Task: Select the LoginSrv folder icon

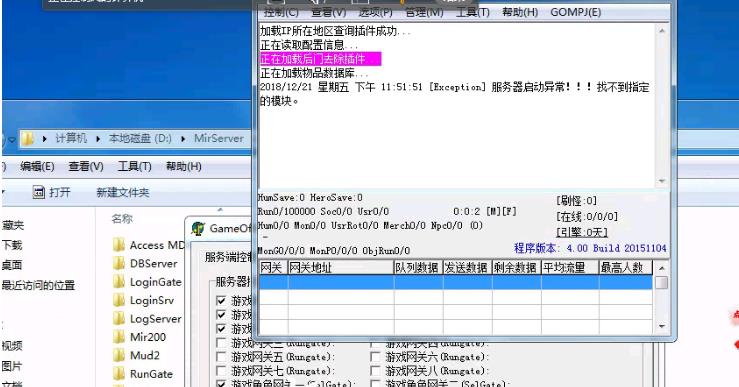Action: click(x=119, y=300)
